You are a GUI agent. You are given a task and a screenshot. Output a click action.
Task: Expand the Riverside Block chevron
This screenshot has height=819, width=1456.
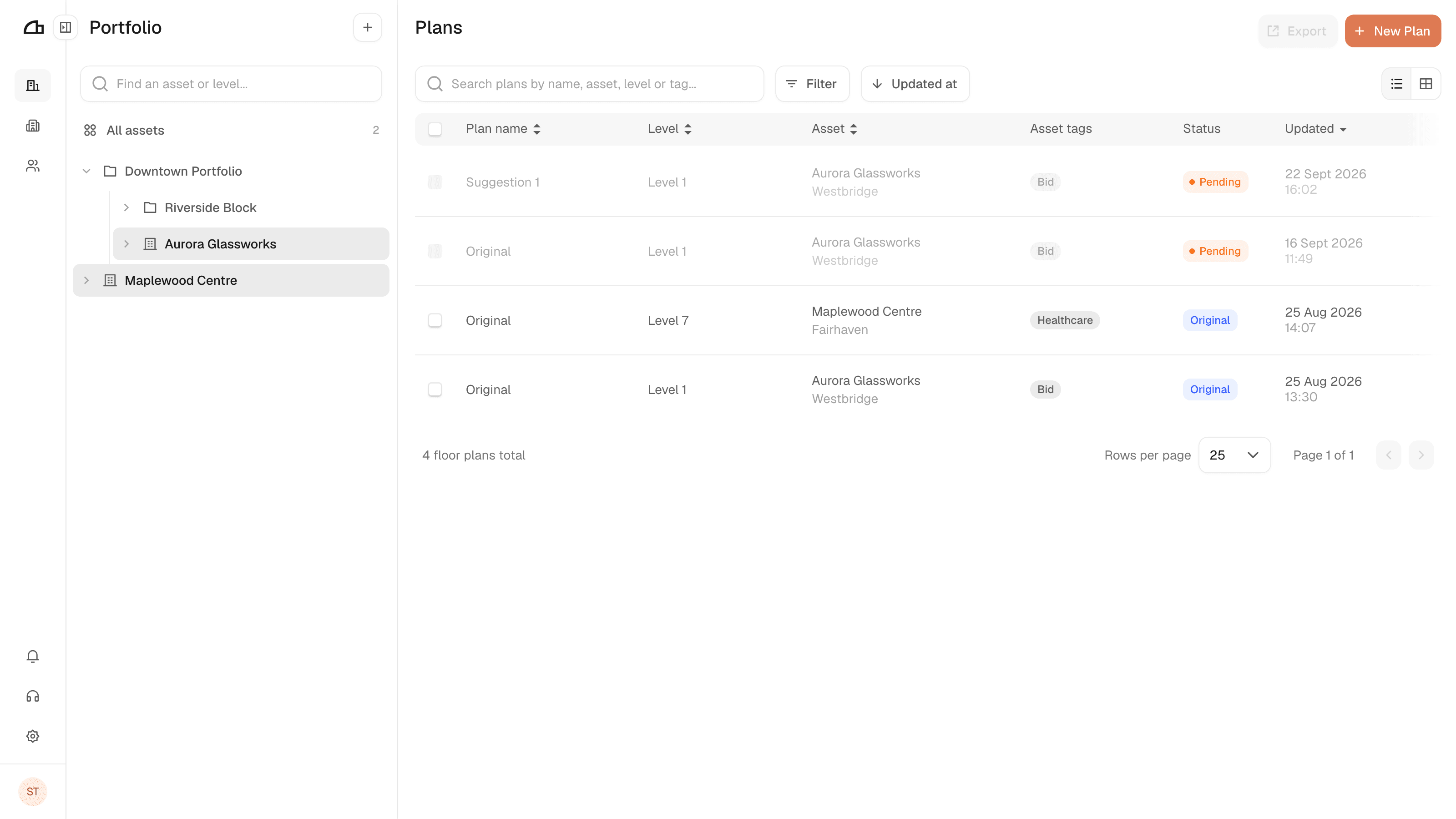(x=126, y=207)
